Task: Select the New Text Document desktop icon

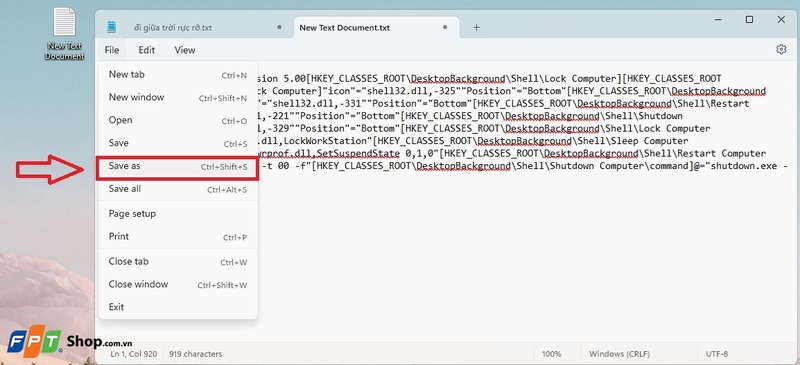Action: click(x=64, y=34)
